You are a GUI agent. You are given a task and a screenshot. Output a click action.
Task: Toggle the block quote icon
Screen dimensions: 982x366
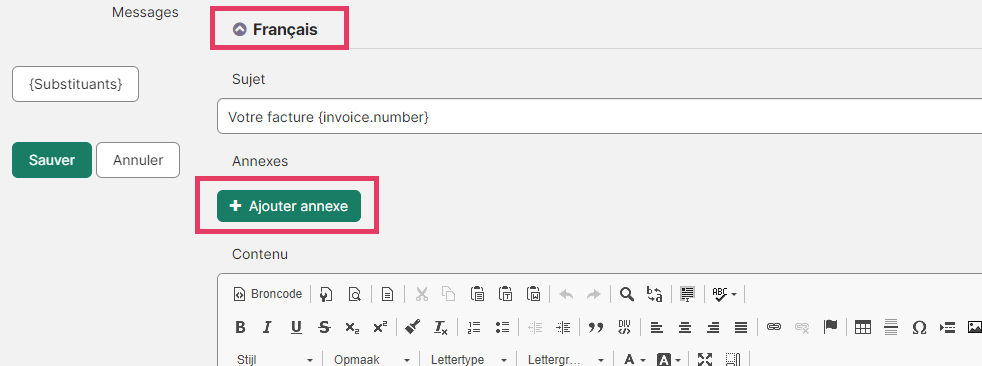point(596,327)
